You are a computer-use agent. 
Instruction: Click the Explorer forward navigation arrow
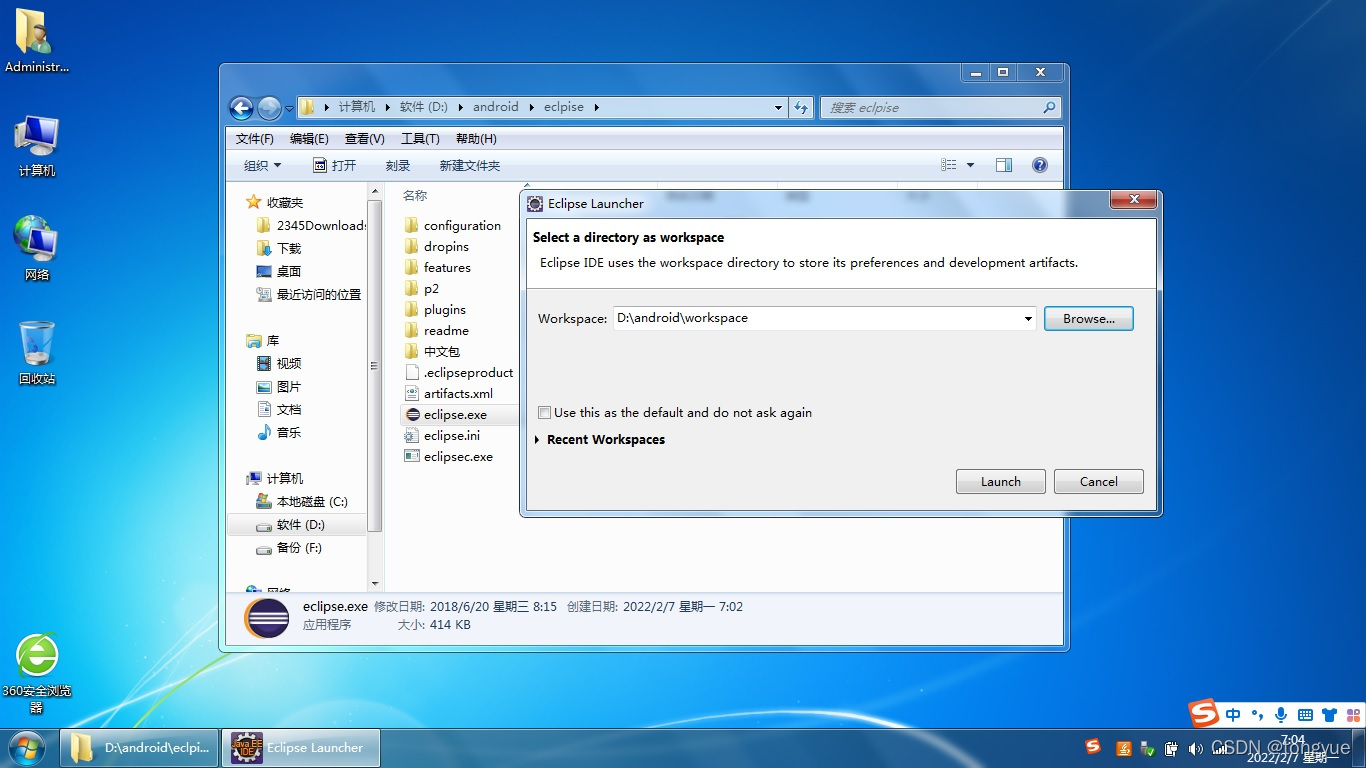[x=269, y=108]
